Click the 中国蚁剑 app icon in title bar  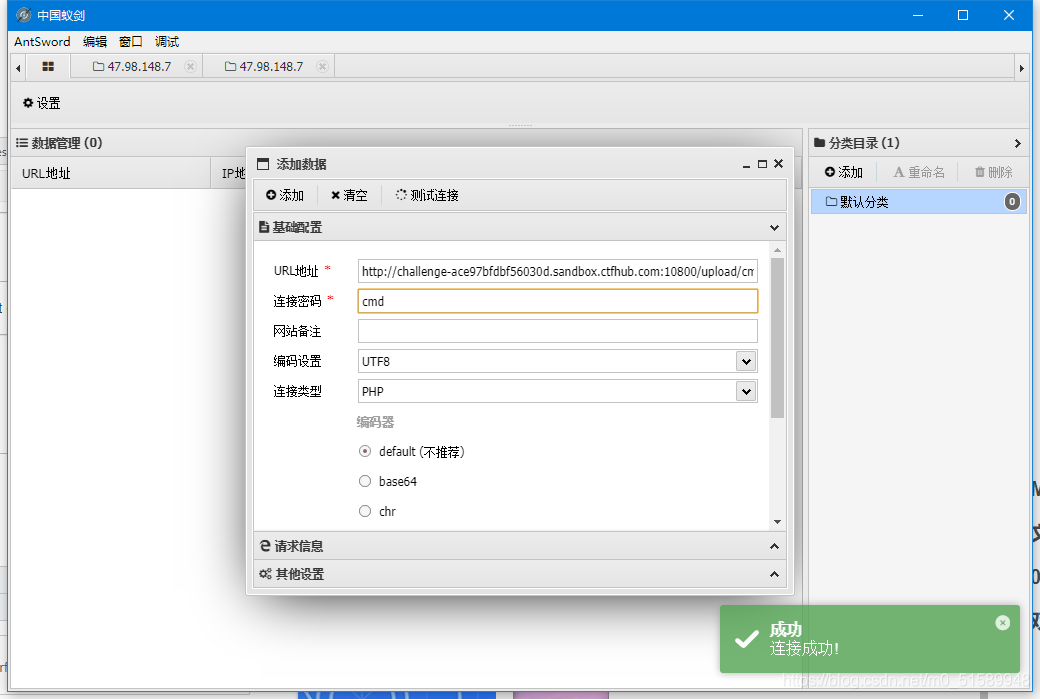[24, 15]
